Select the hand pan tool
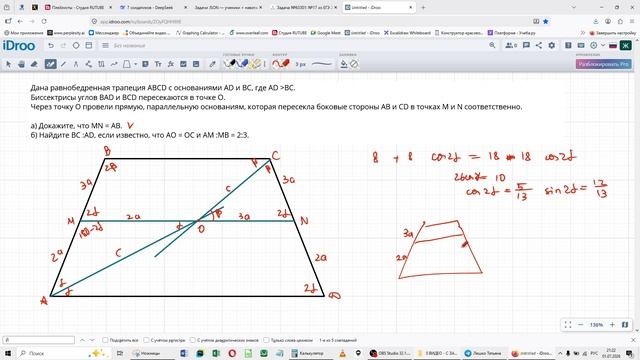This screenshot has height=360, width=640. tap(21, 64)
